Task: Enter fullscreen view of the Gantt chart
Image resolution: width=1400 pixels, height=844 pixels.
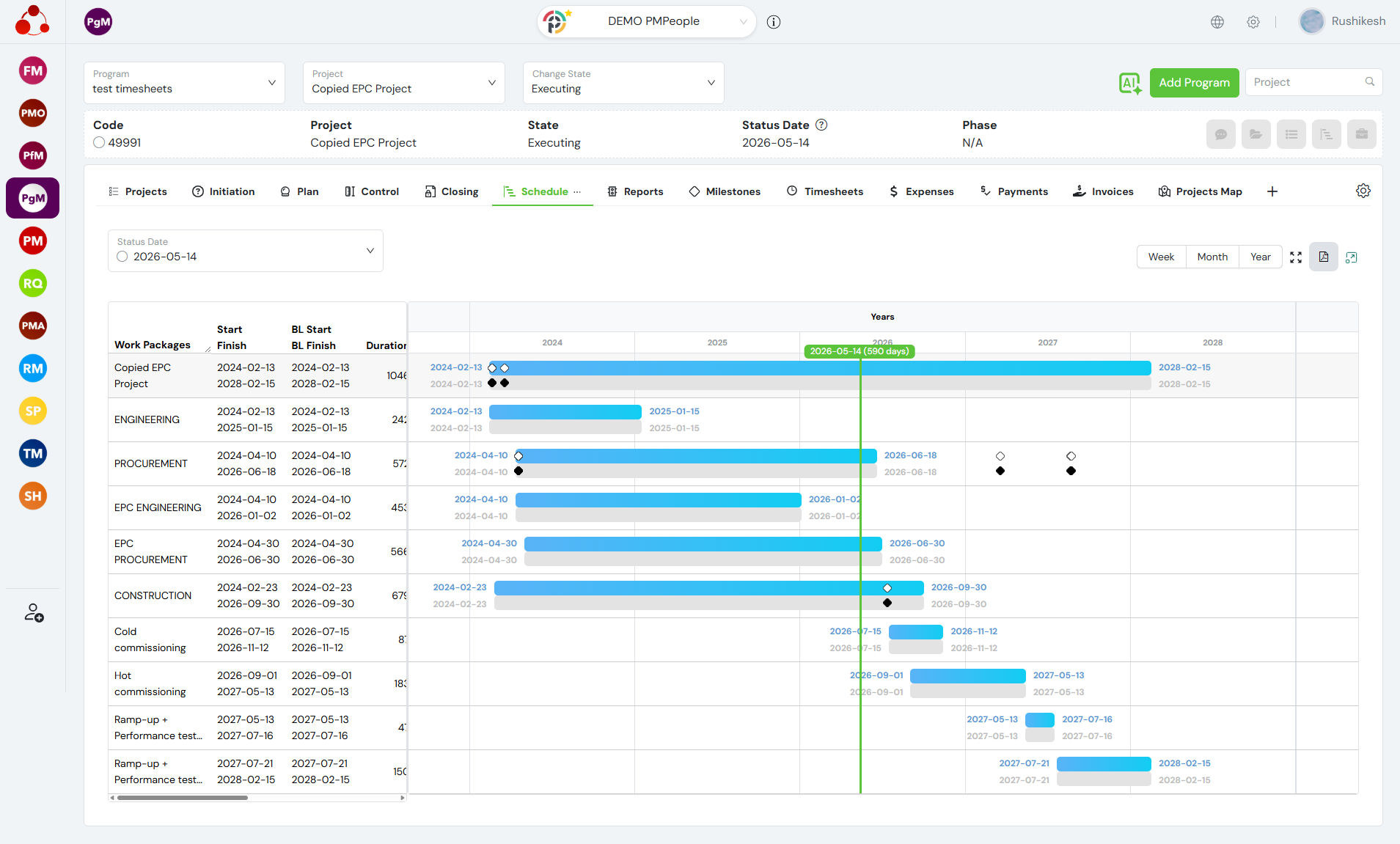Action: 1296,257
